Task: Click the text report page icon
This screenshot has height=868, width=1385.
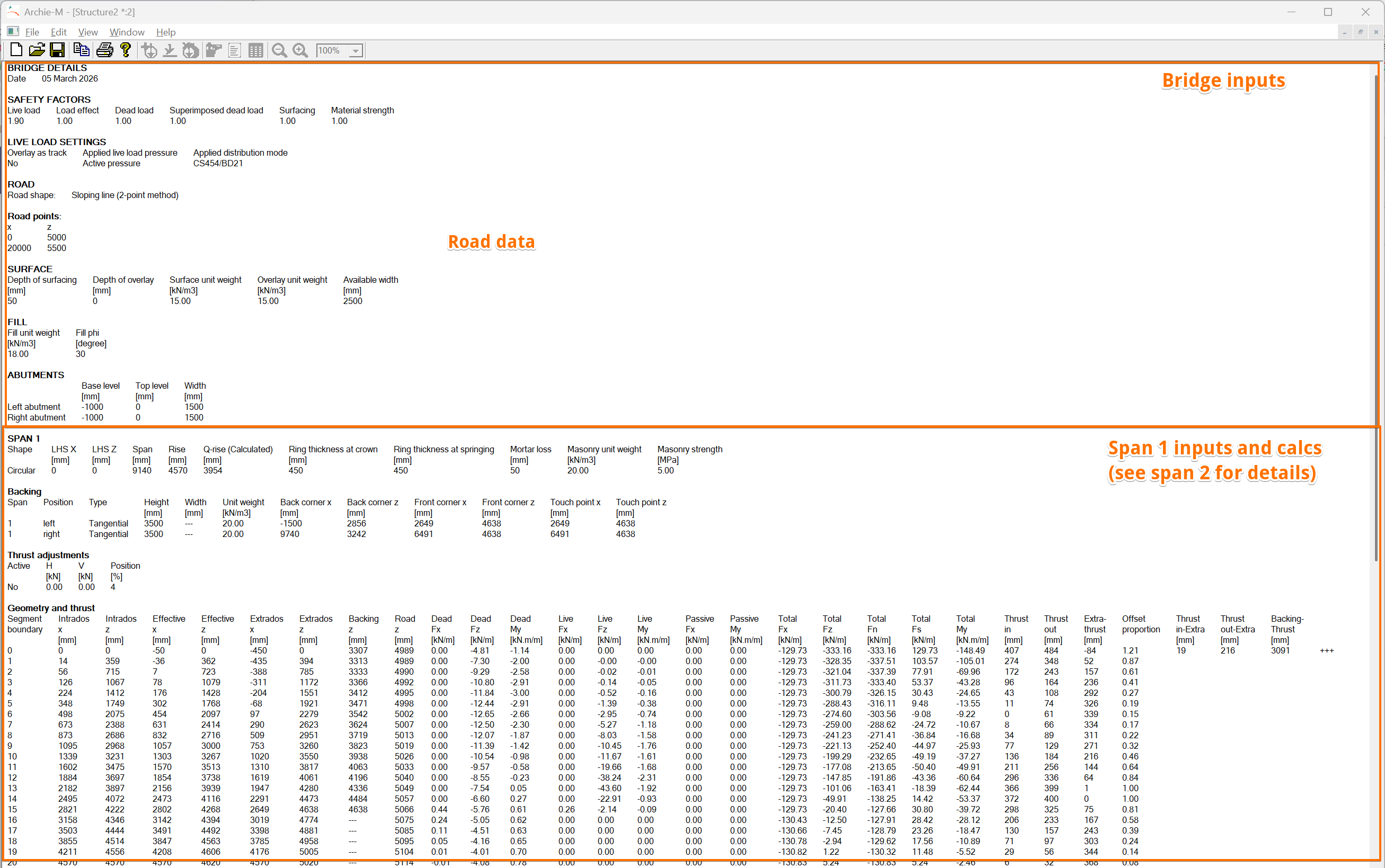Action: coord(234,50)
